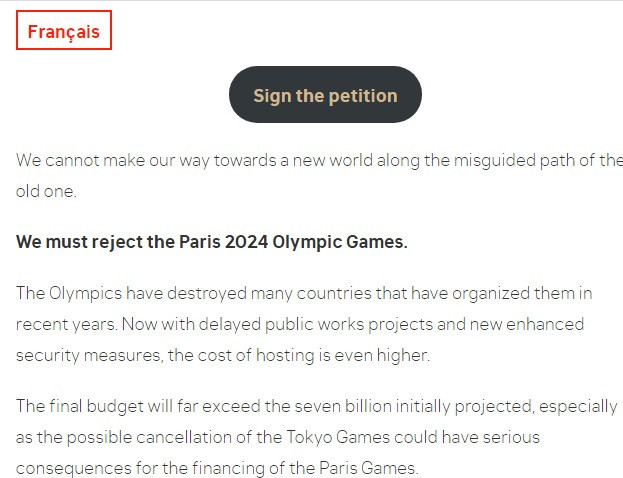Screen dimensions: 623x478
Task: Switch the page language to Français
Action: coord(64,32)
